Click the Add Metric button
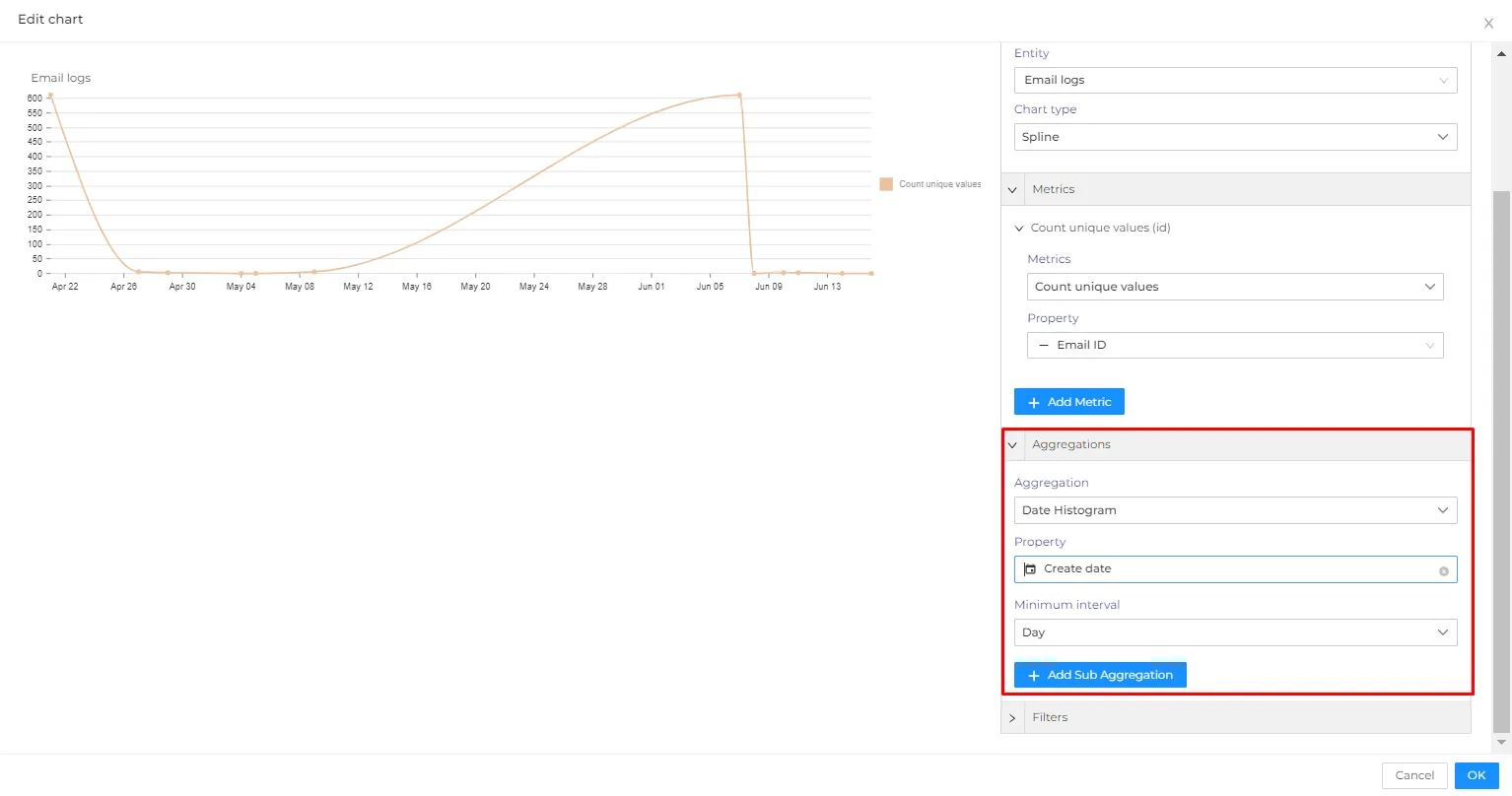Image resolution: width=1512 pixels, height=796 pixels. [1069, 402]
